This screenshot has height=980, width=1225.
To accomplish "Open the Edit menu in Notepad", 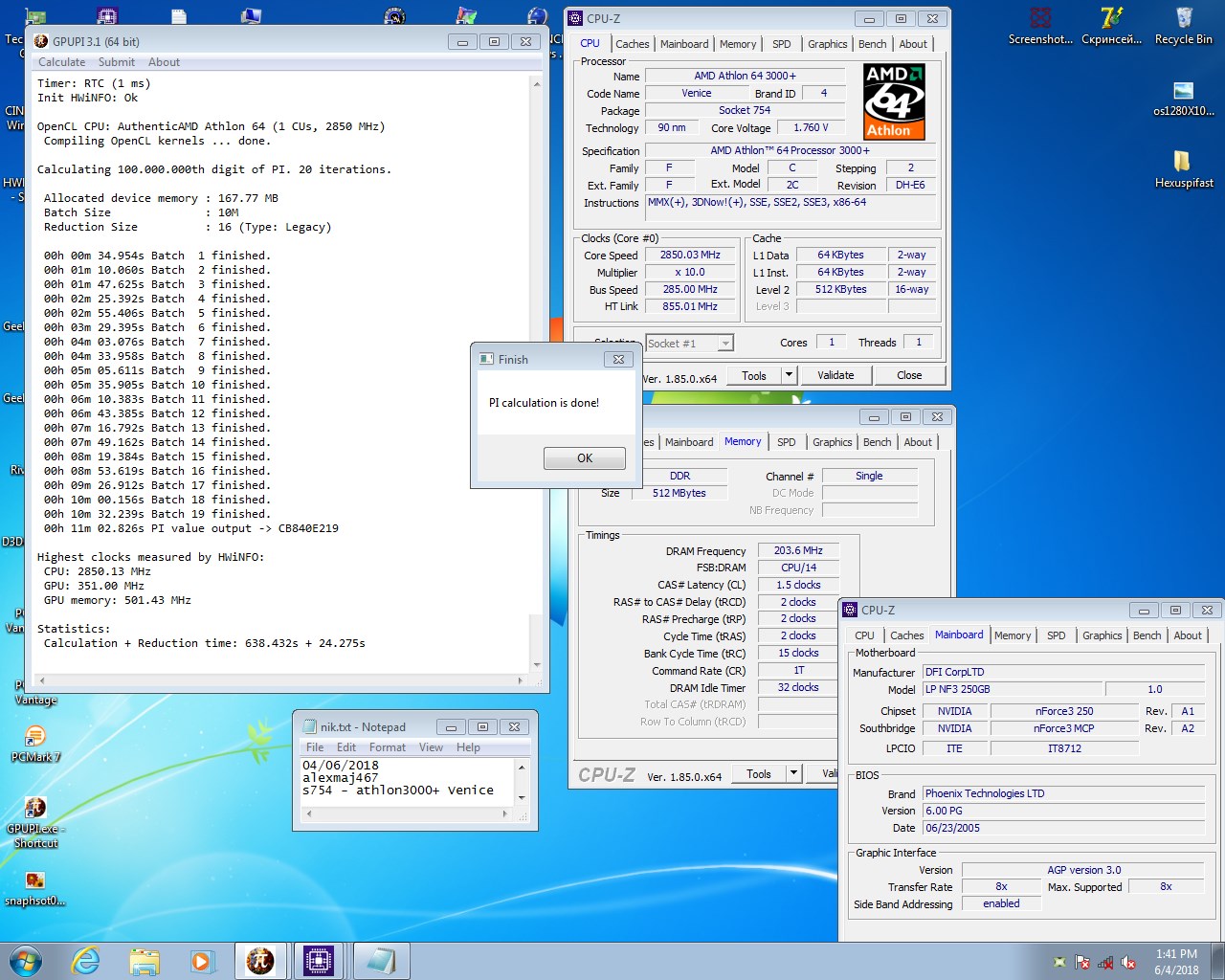I will 346,747.
